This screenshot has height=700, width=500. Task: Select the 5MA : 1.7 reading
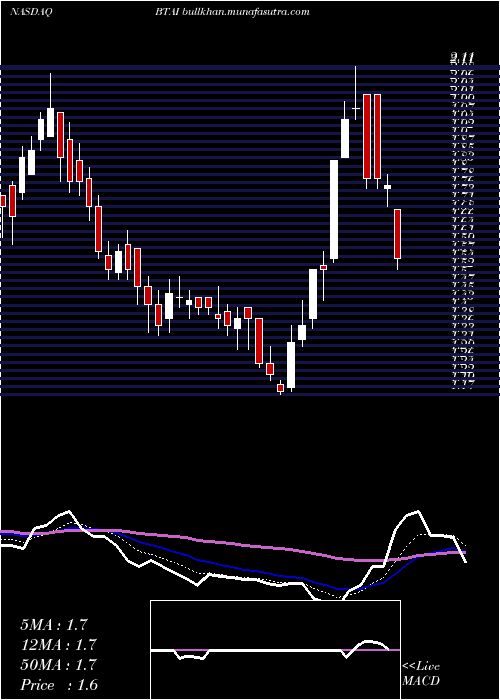click(x=54, y=625)
